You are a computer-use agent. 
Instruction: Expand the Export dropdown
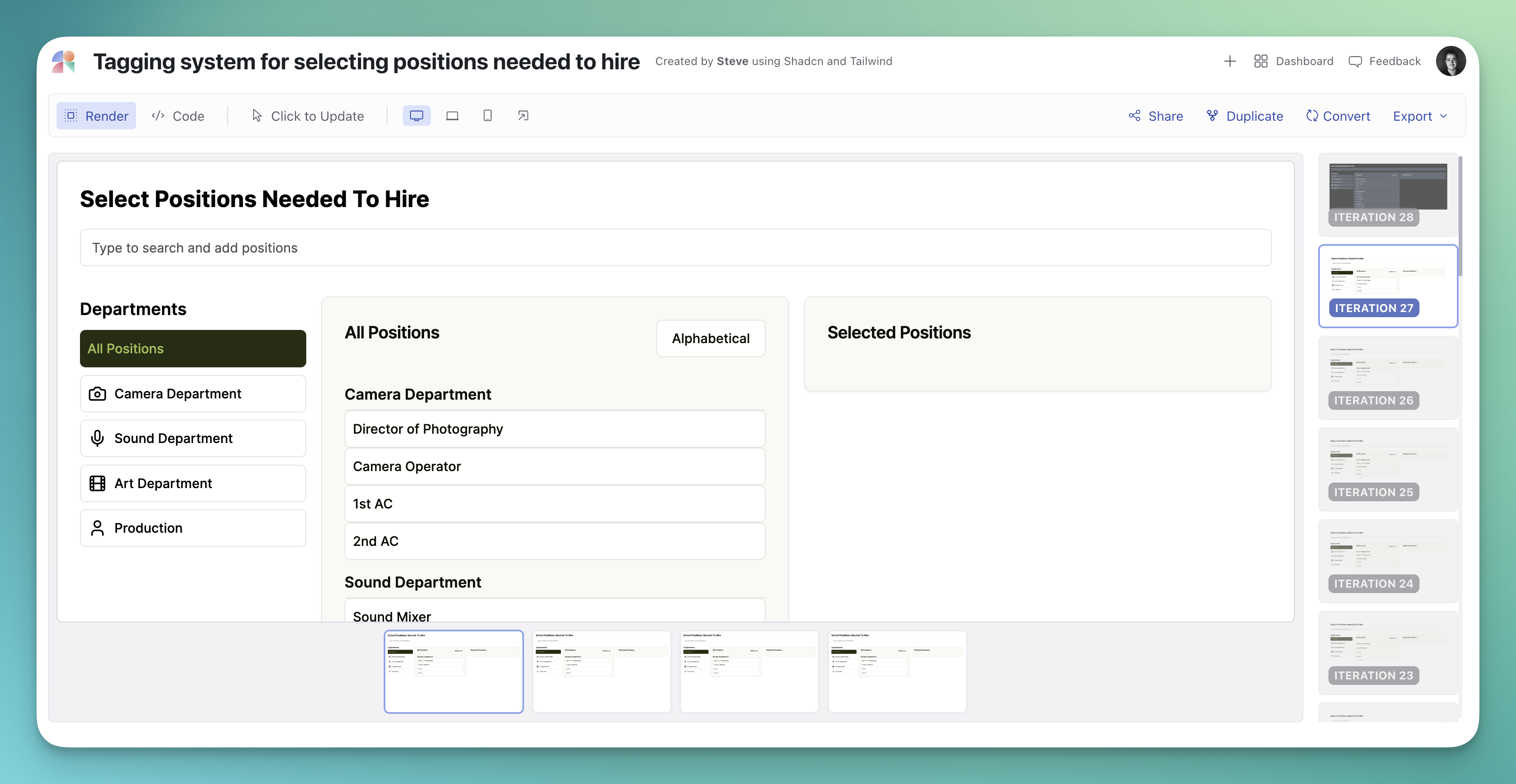point(1419,116)
